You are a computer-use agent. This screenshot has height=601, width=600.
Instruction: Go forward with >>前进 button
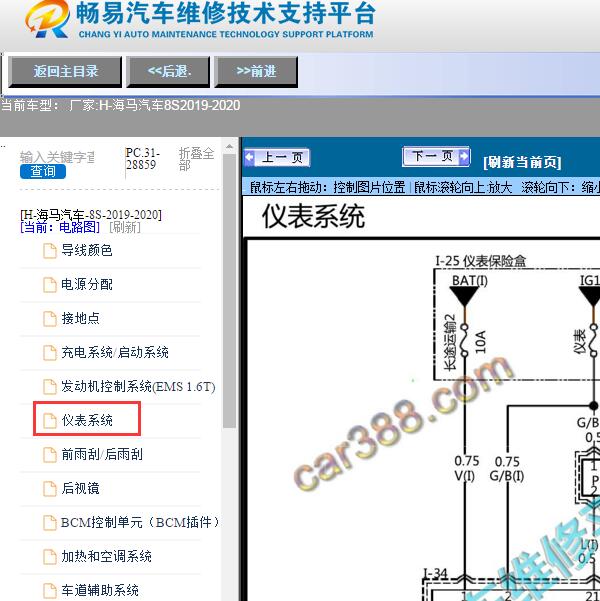point(256,72)
